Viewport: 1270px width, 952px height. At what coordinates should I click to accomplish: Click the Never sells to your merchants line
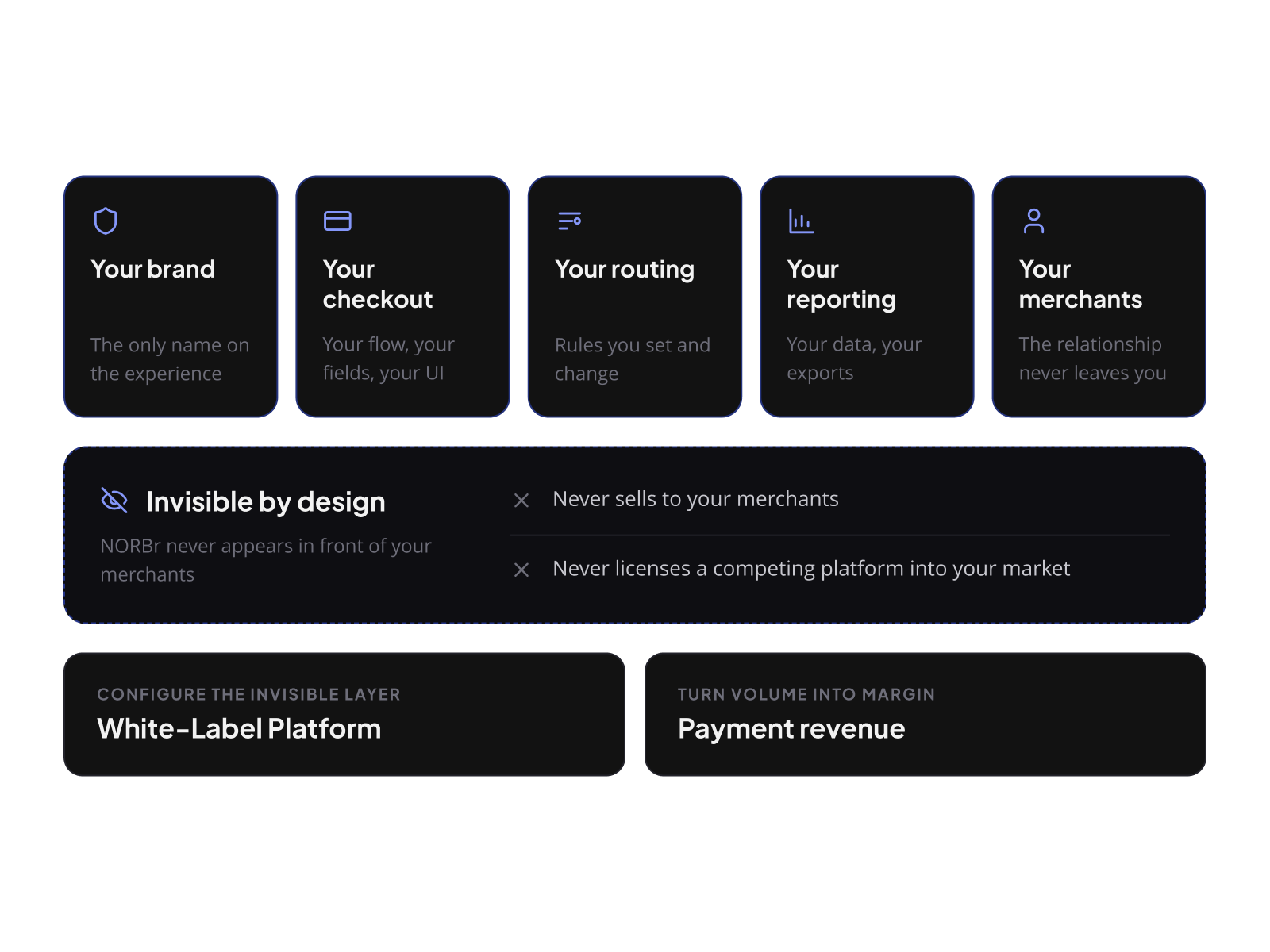coord(695,499)
